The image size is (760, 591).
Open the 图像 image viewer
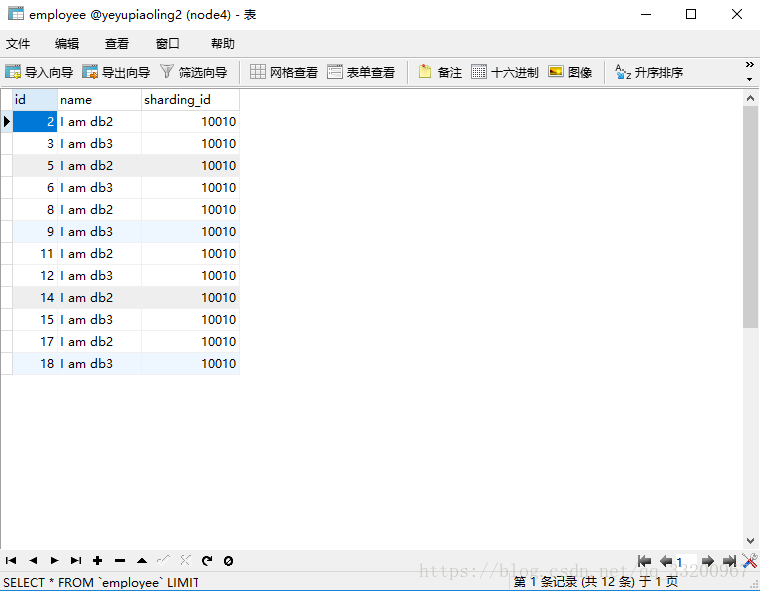(x=570, y=72)
